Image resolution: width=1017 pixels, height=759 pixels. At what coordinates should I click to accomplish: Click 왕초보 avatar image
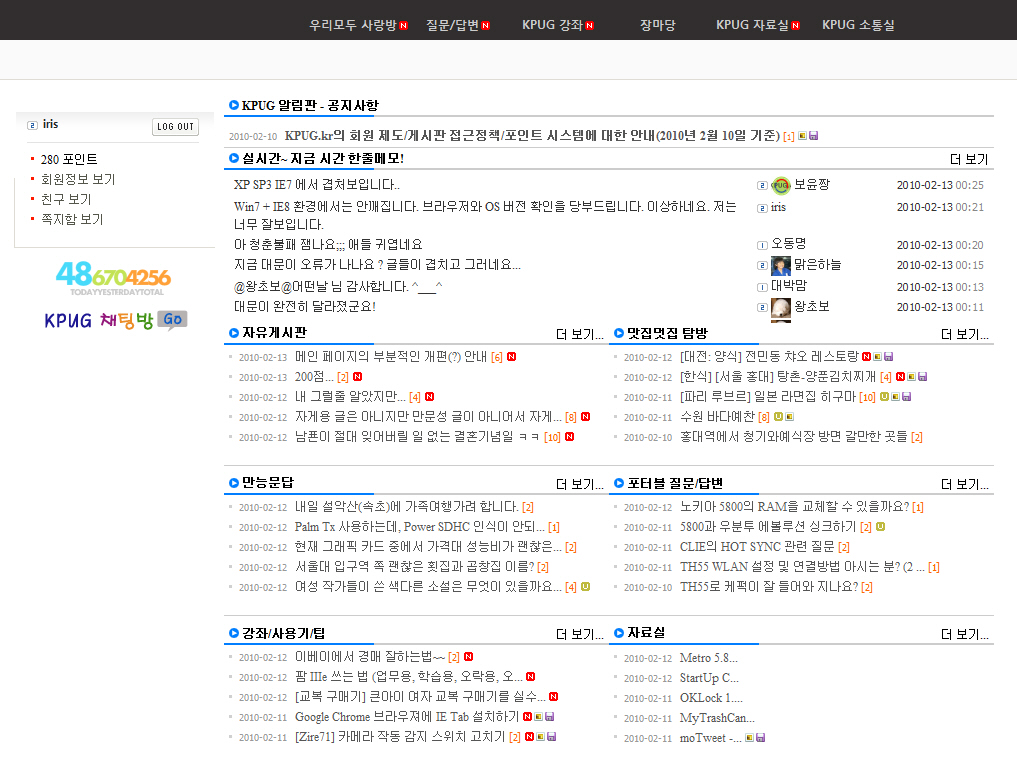tap(781, 309)
